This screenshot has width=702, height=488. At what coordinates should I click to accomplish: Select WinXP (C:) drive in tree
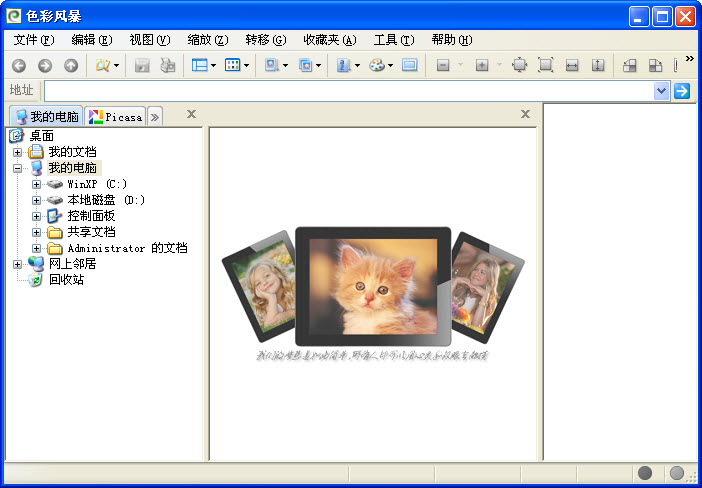pyautogui.click(x=97, y=184)
